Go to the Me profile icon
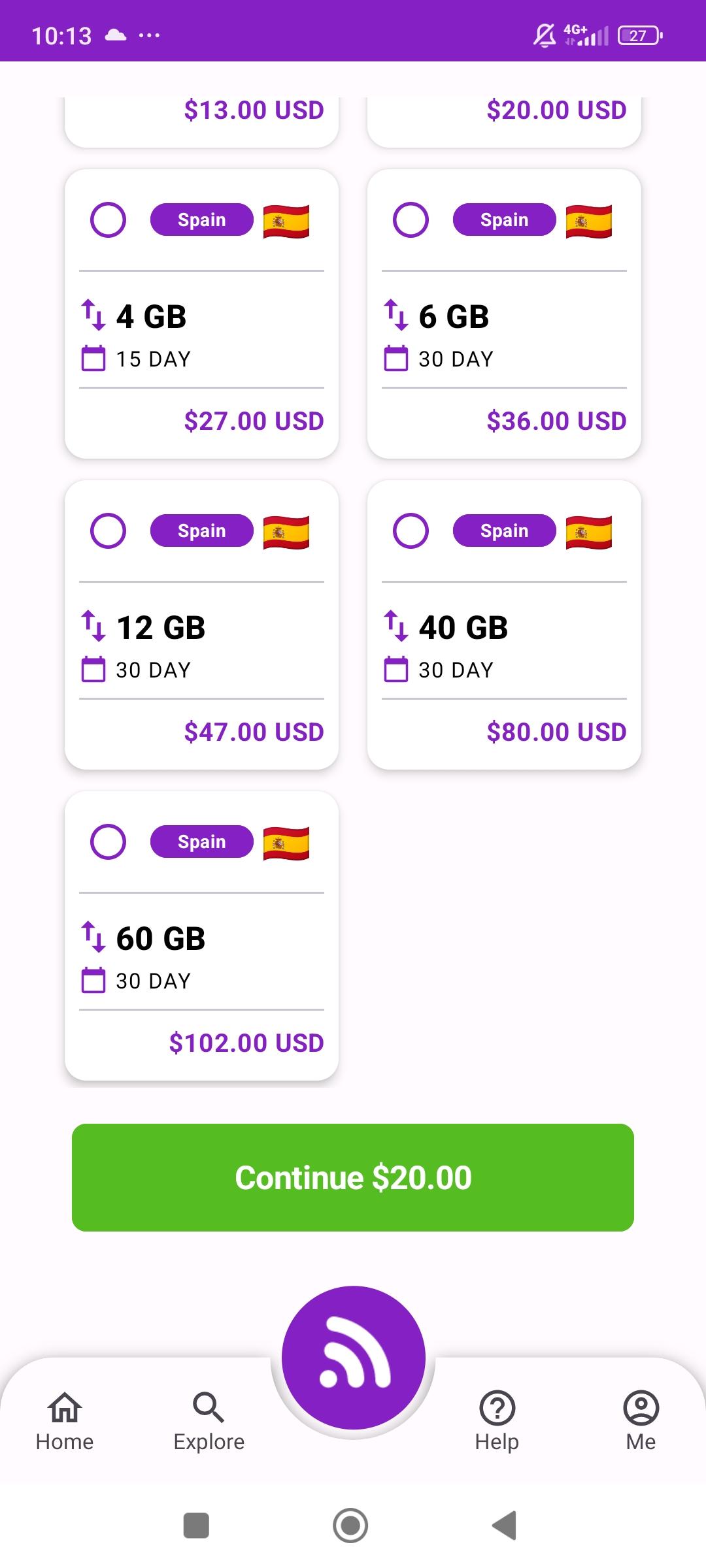Viewport: 706px width, 1568px height. pyautogui.click(x=641, y=1421)
